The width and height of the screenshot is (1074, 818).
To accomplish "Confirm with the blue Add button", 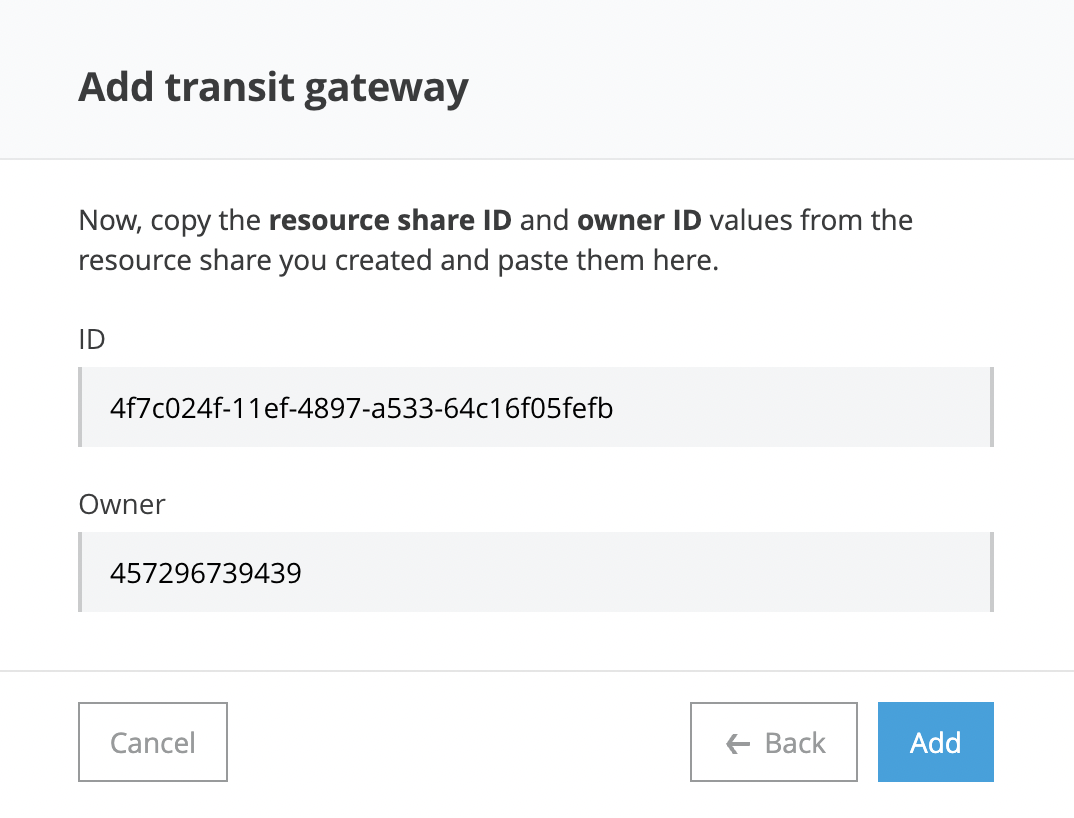I will 935,743.
